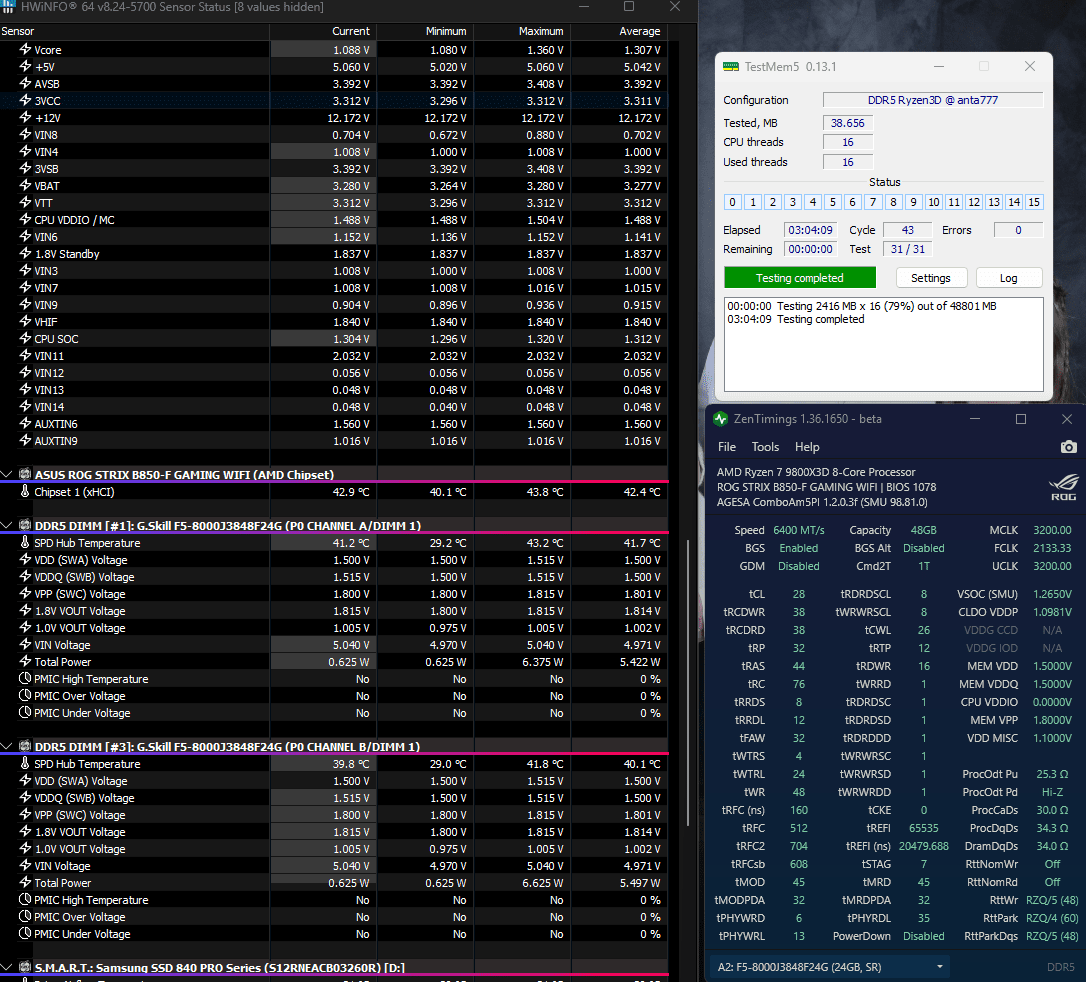This screenshot has height=982, width=1086.
Task: Click the GDM Disabled value in ZenTimings
Action: (x=799, y=566)
